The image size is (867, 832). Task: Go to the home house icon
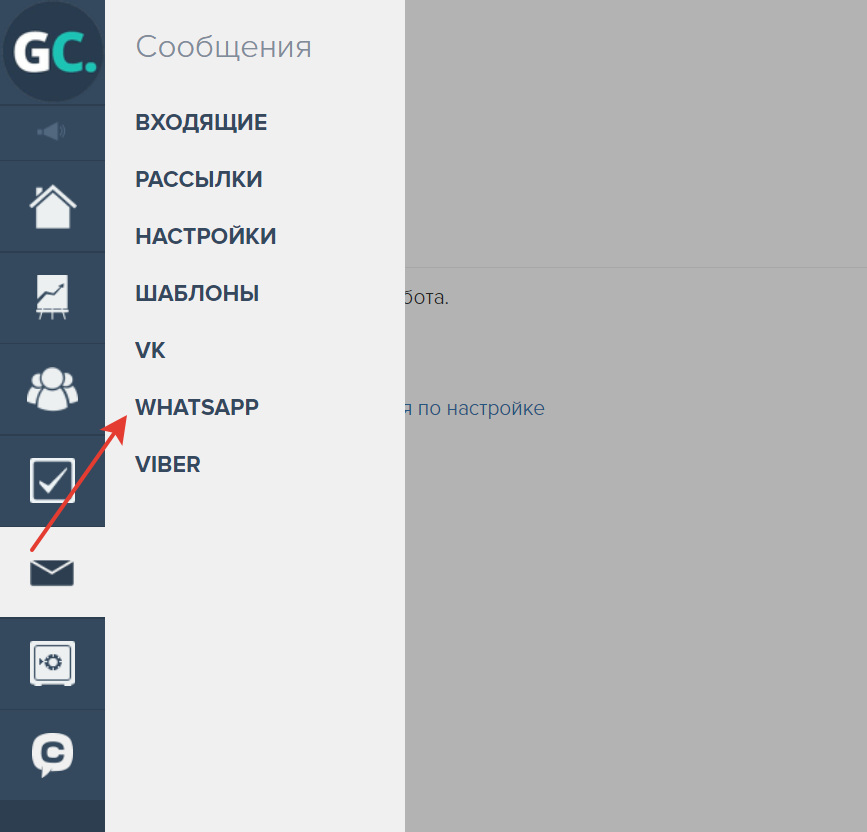pos(53,206)
